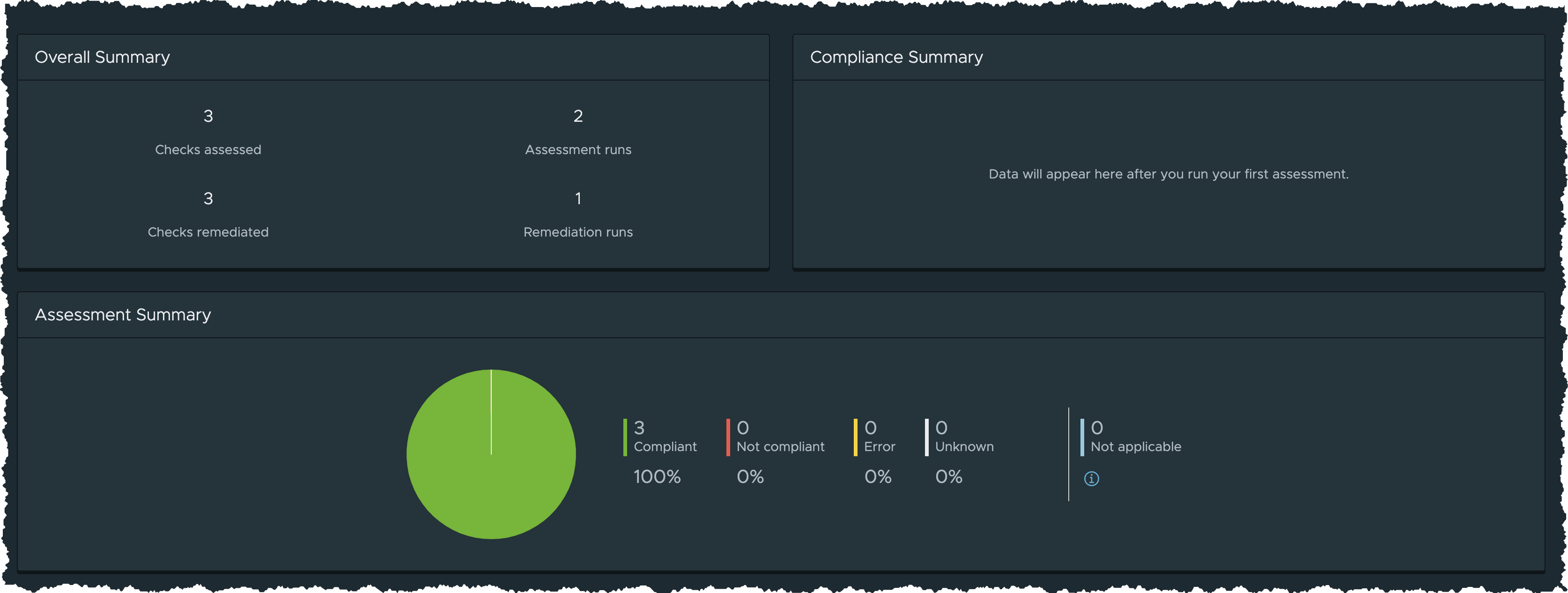The image size is (1568, 593).
Task: Click the Remediation runs label
Action: click(x=578, y=232)
